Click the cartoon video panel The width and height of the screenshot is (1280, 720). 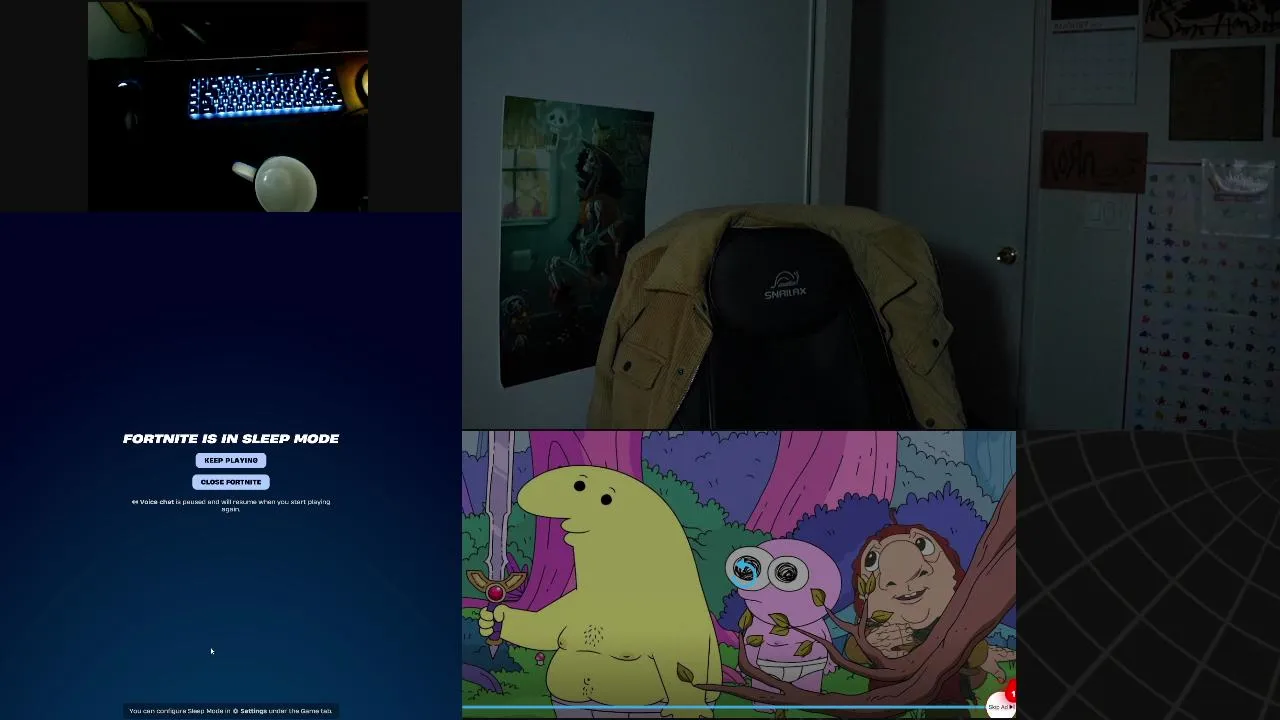[x=739, y=575]
